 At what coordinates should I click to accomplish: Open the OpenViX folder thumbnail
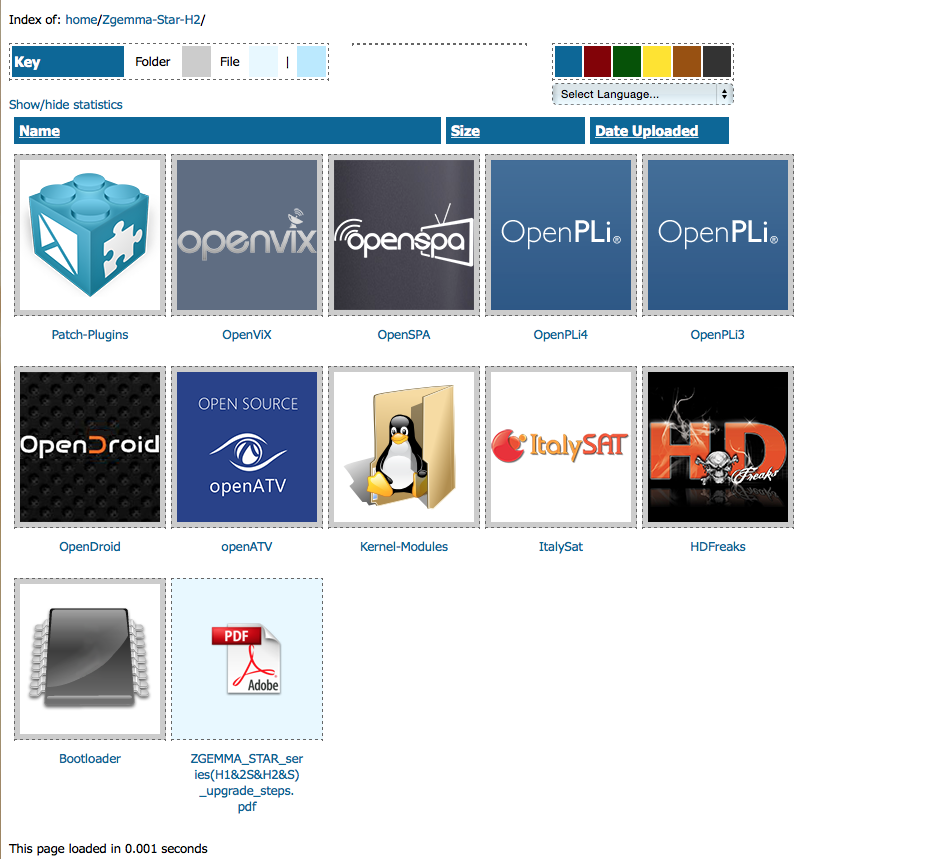pos(247,235)
